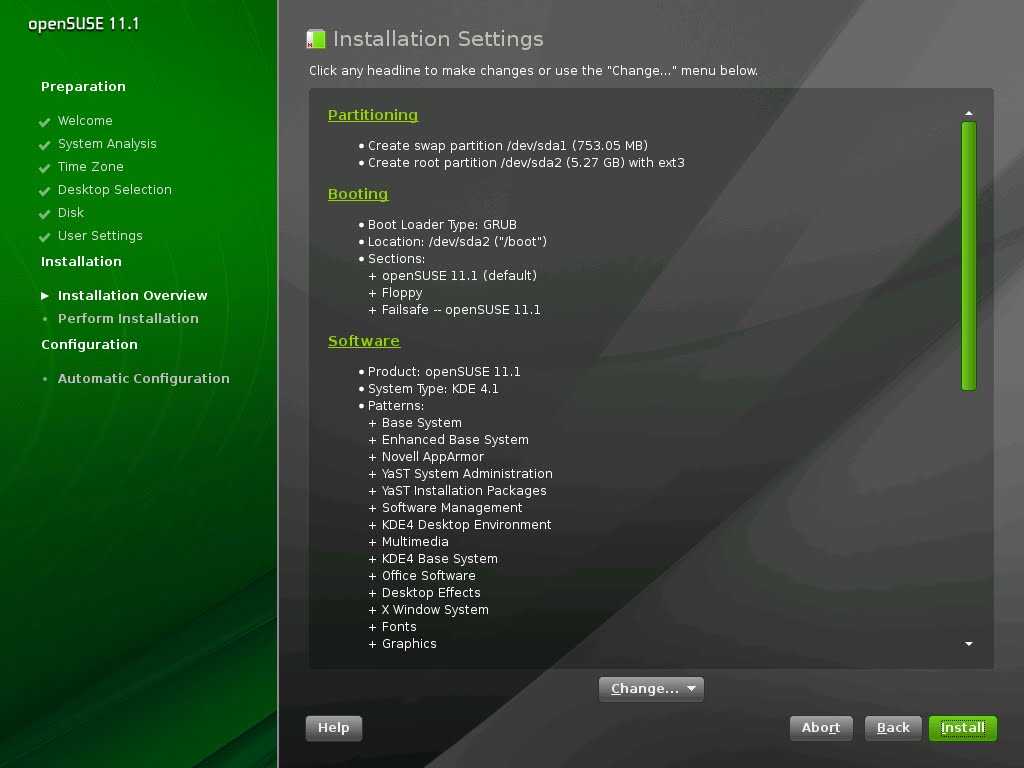Click the green vertical scrollbar thumb

pos(968,256)
